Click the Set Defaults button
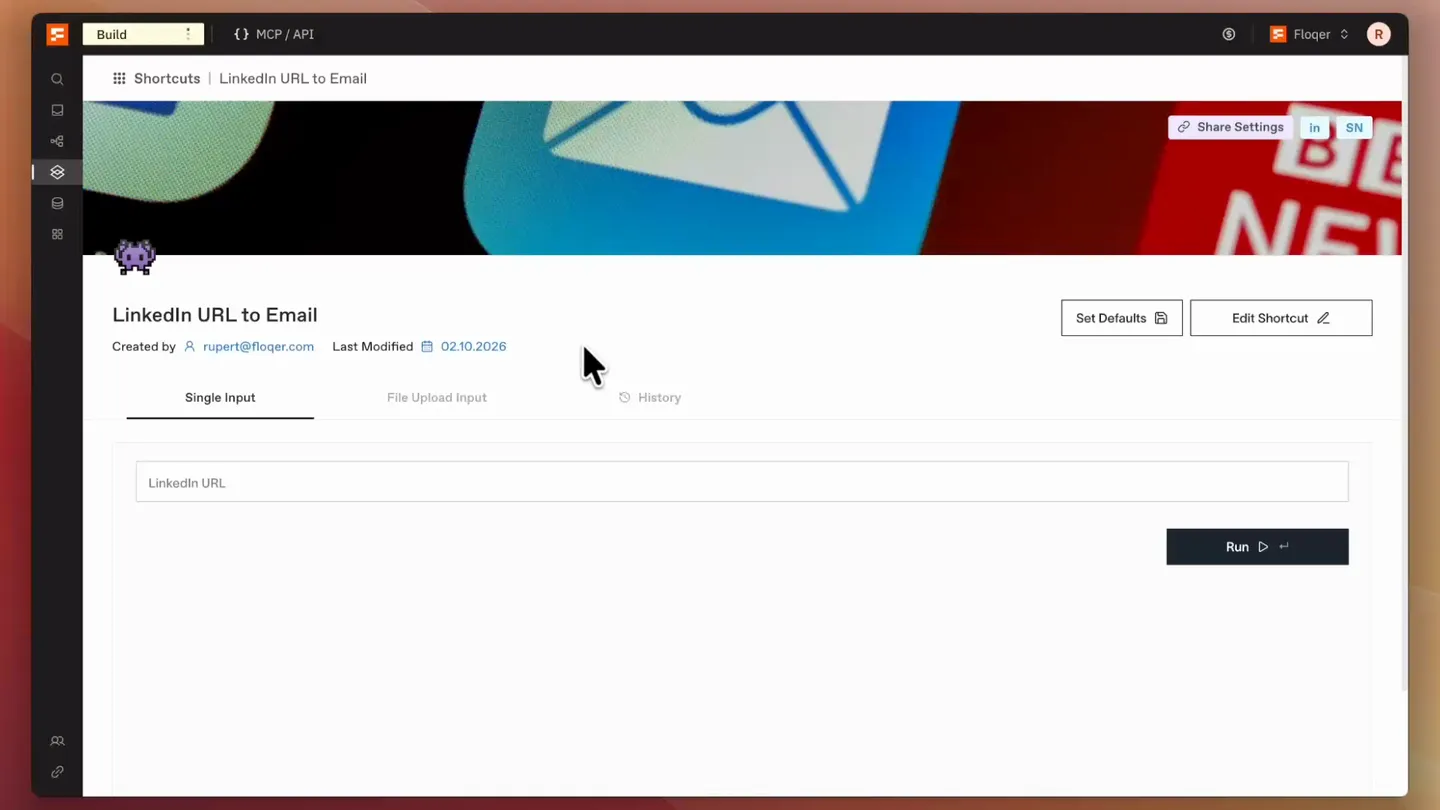 coord(1122,318)
